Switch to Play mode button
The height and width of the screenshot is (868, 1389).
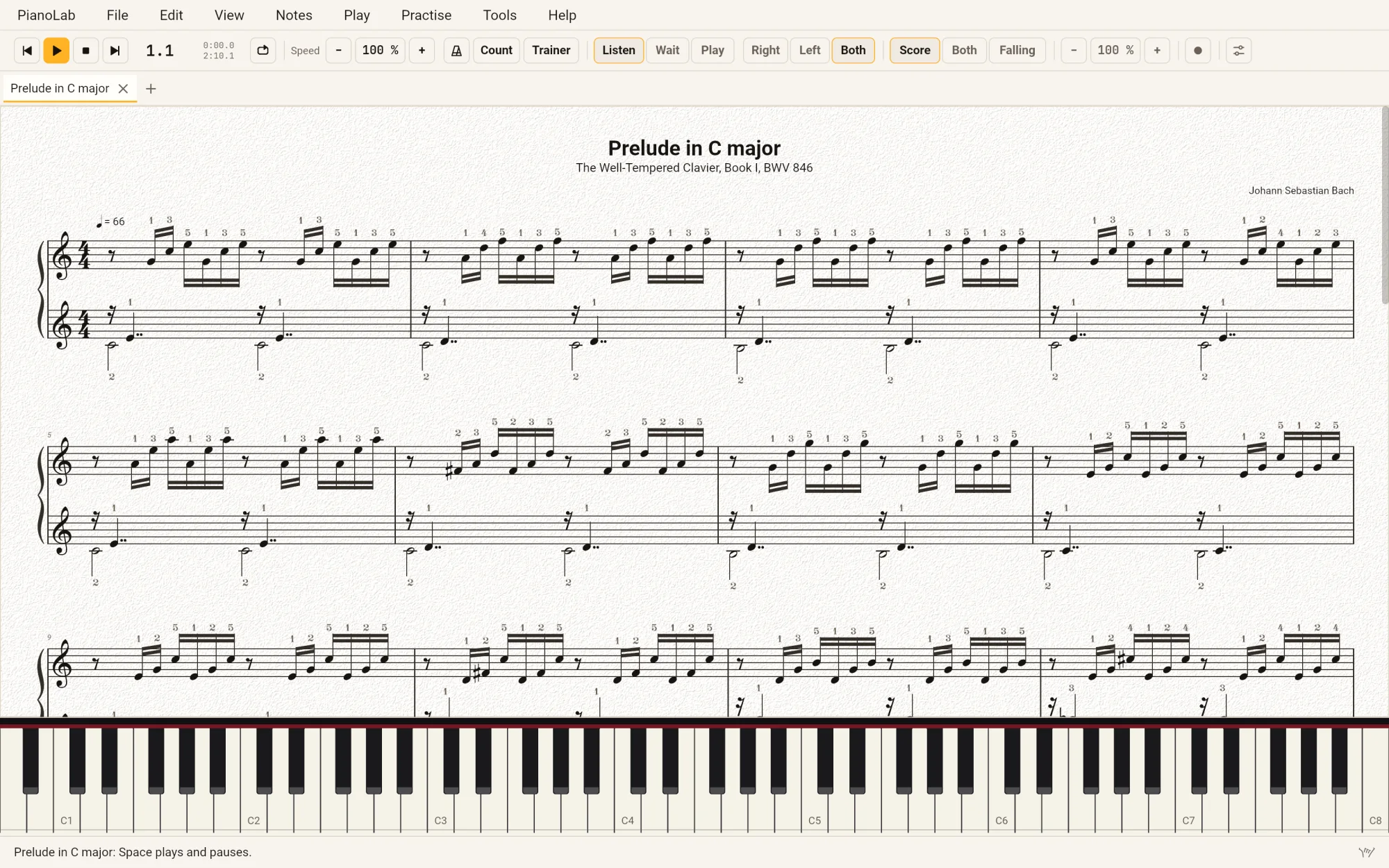coord(713,50)
